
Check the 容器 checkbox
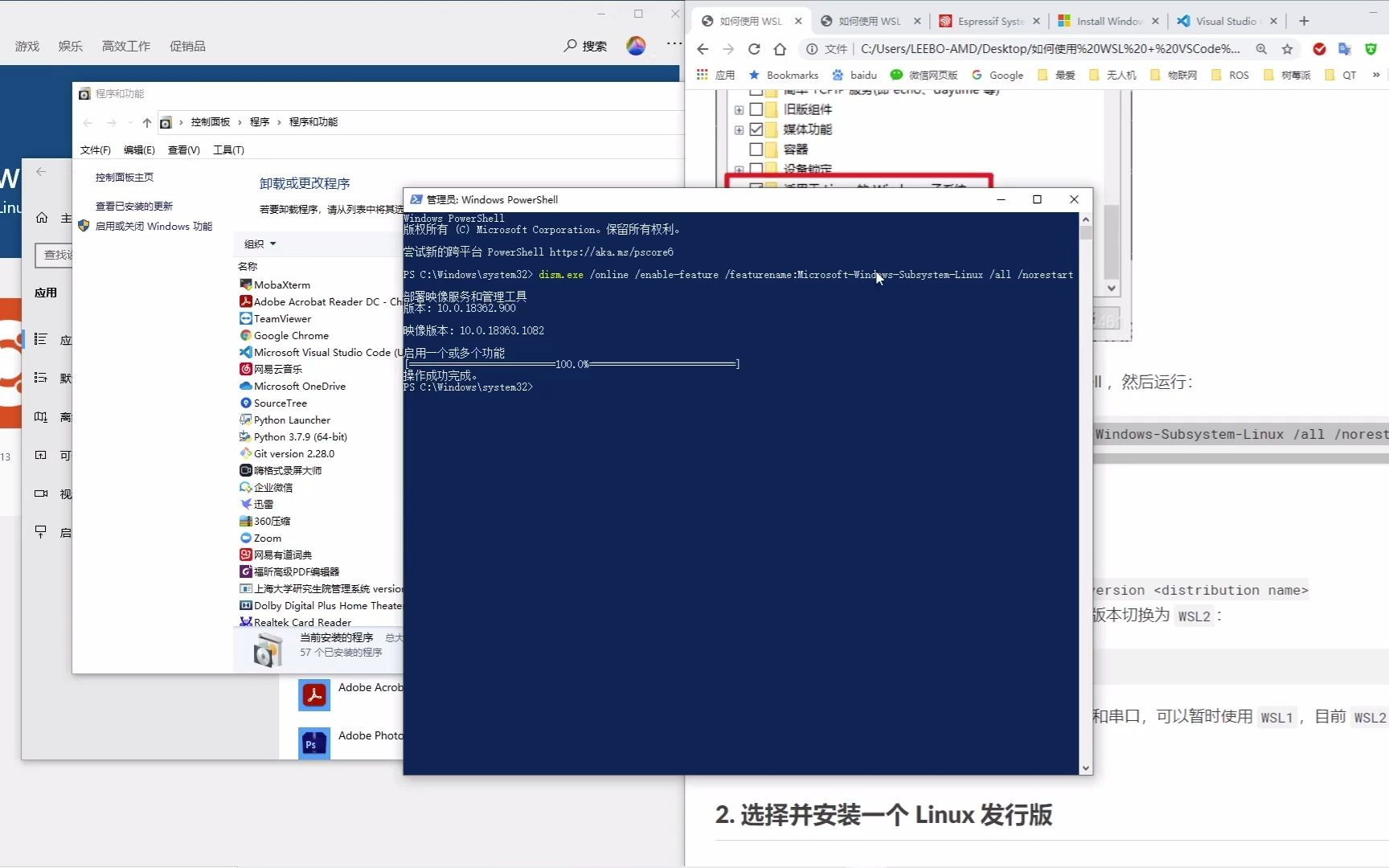click(757, 149)
